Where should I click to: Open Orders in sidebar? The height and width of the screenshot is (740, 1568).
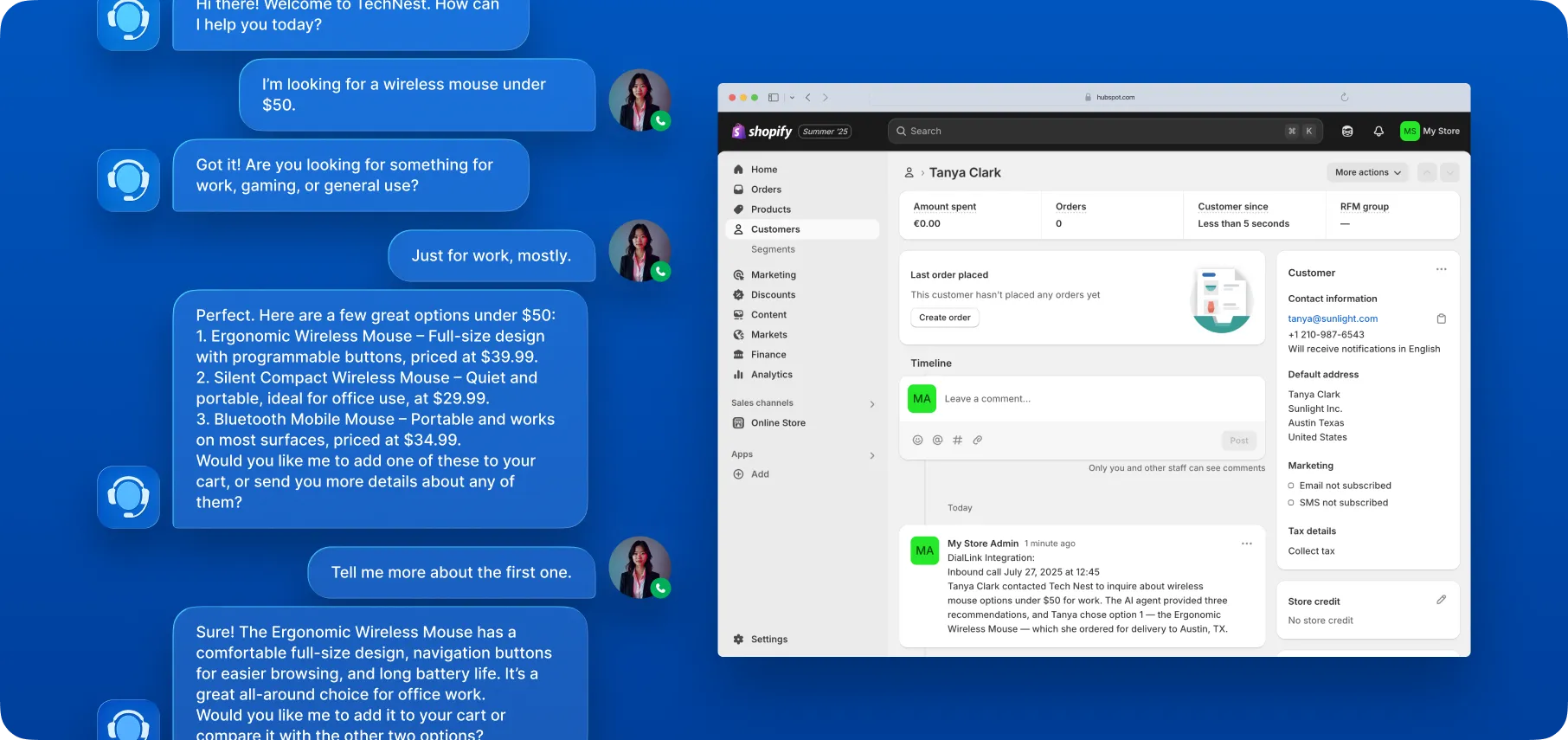point(766,190)
